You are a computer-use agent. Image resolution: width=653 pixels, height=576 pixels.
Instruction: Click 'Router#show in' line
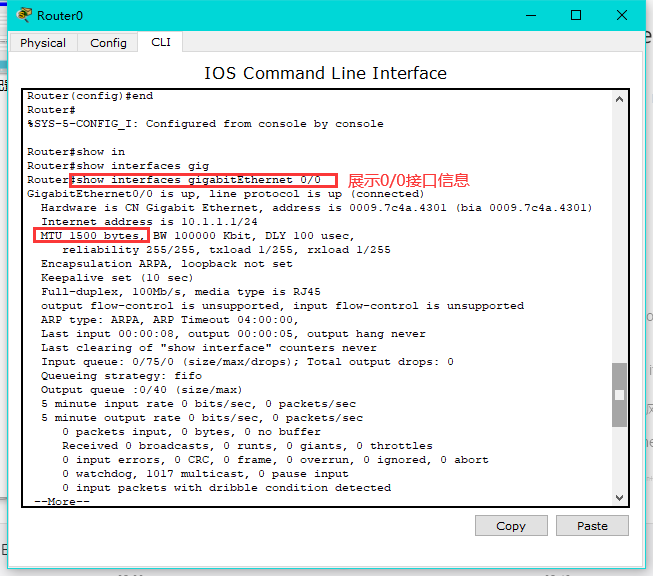pos(76,152)
